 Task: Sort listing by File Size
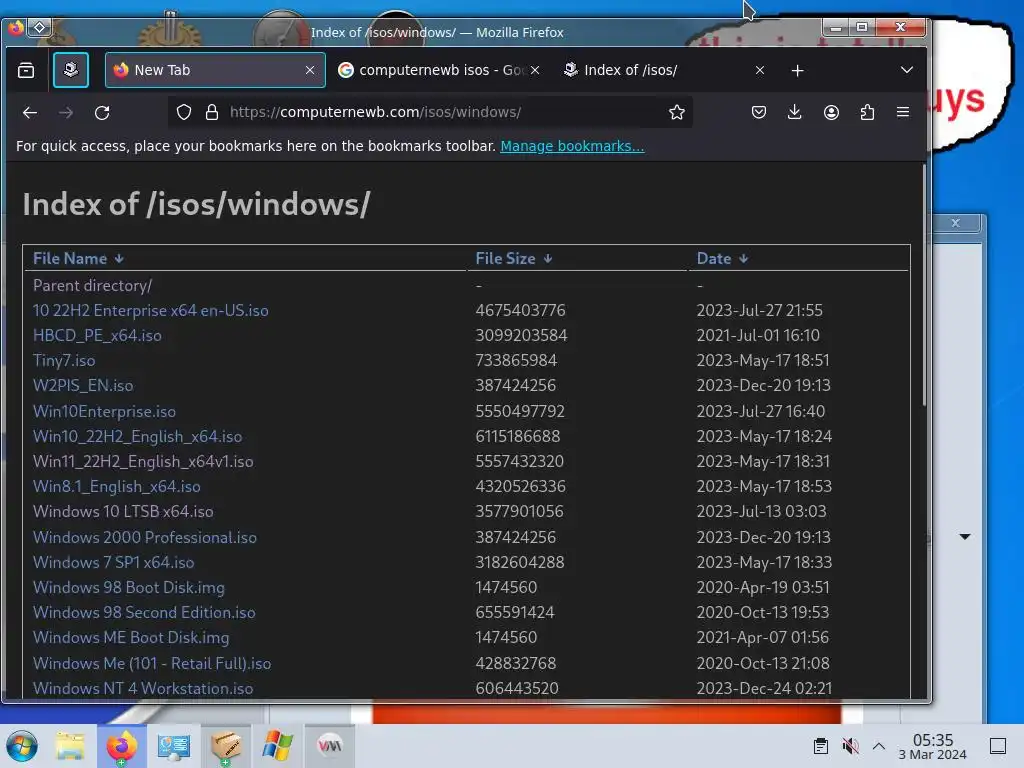click(513, 259)
